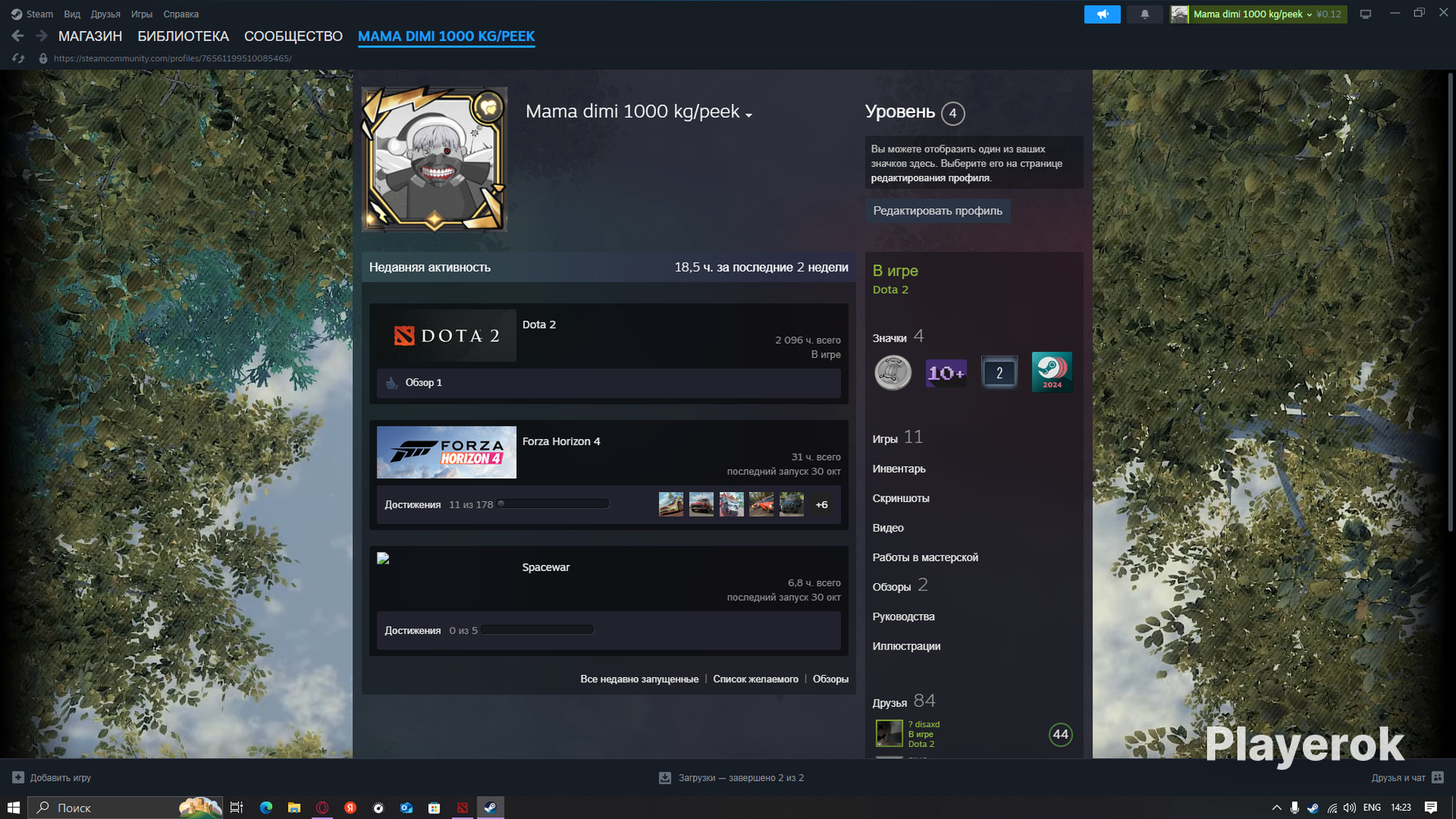Click the silver pillar community badge
The width and height of the screenshot is (1456, 819).
893,373
